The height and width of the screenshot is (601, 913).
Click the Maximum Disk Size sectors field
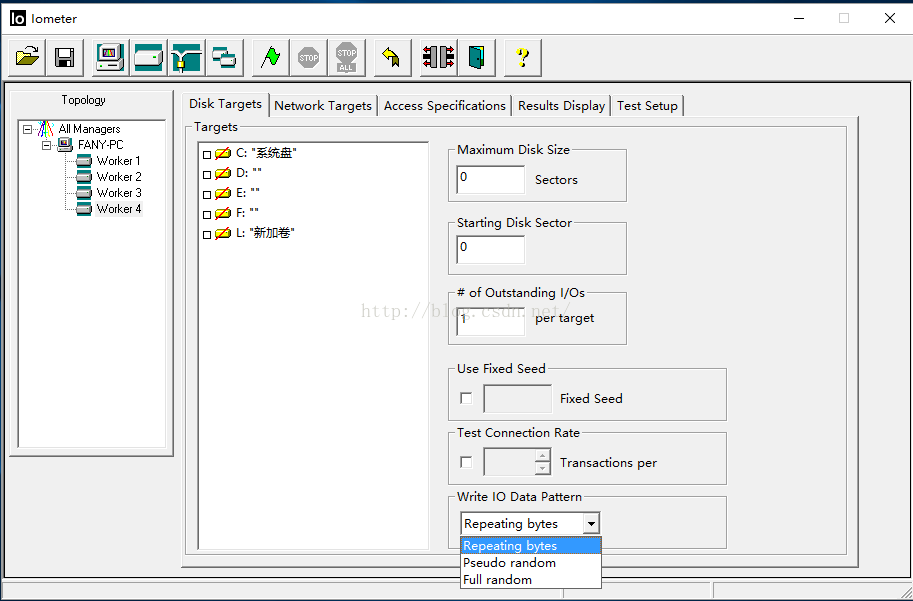click(x=491, y=179)
